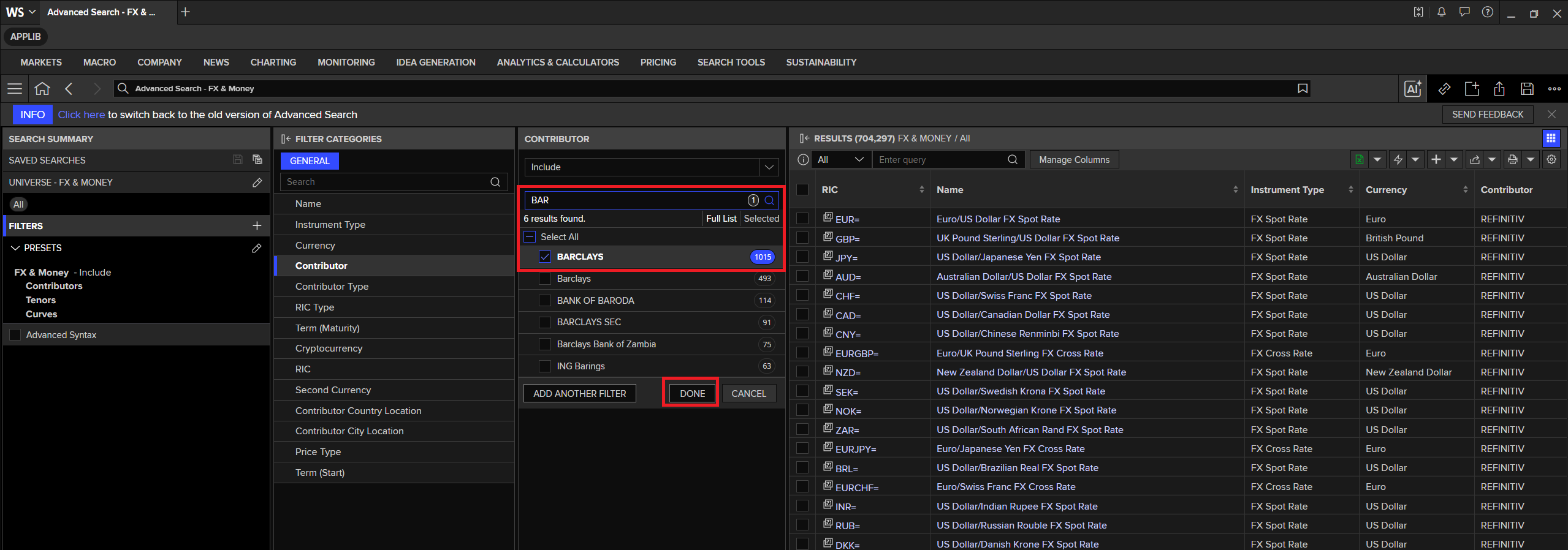
Task: Open the WS workspace dropdown
Action: point(21,12)
